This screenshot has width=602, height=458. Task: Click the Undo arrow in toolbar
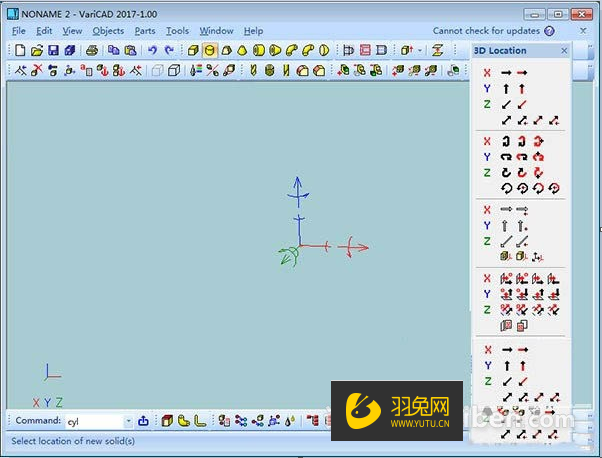(153, 50)
